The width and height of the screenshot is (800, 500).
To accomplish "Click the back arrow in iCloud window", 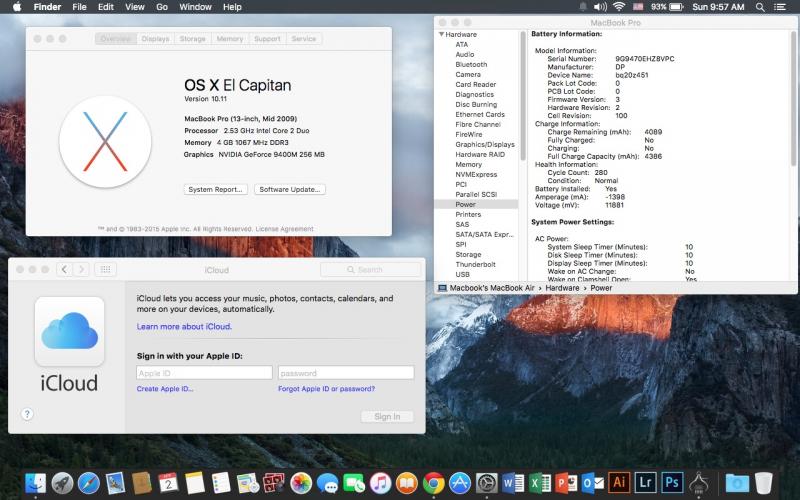I will tap(64, 269).
